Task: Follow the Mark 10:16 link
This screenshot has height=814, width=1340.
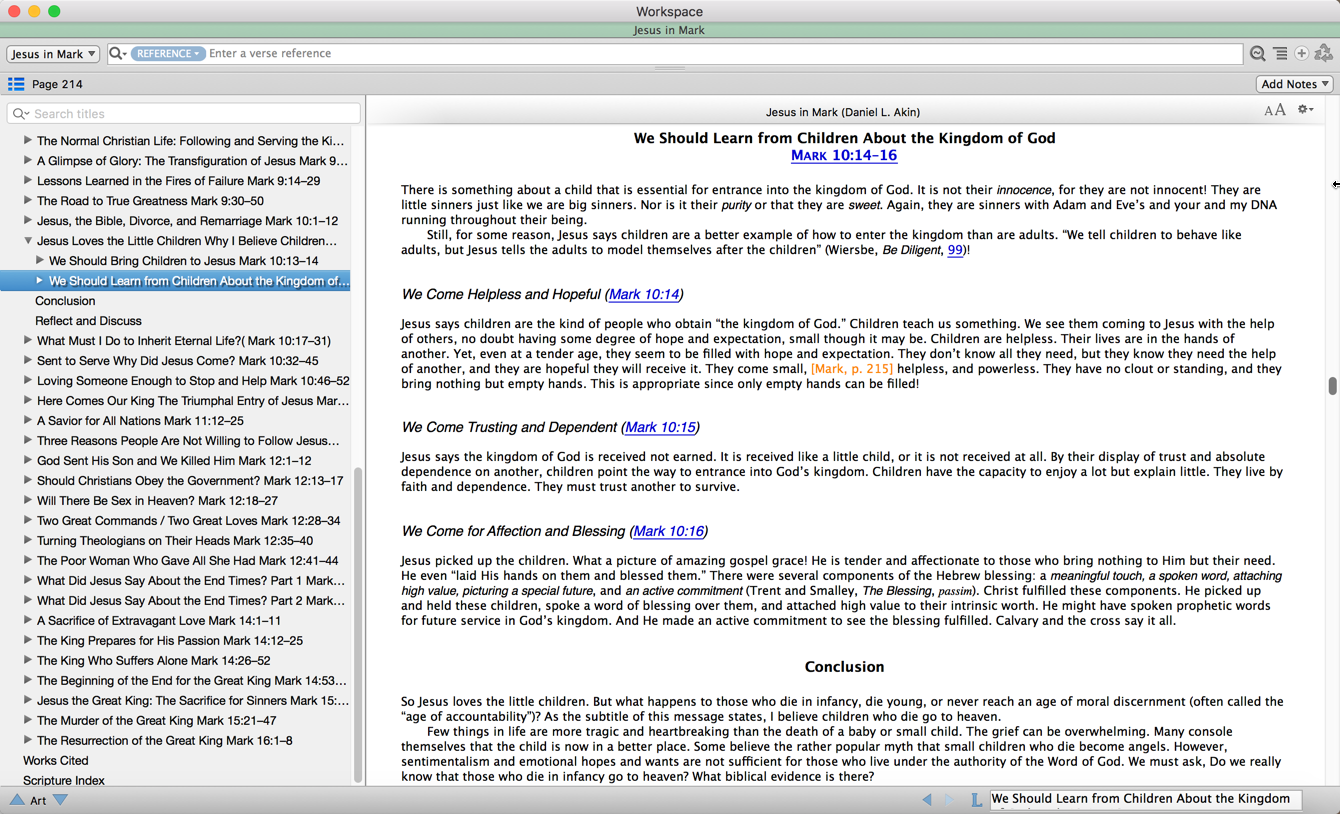Action: point(668,531)
